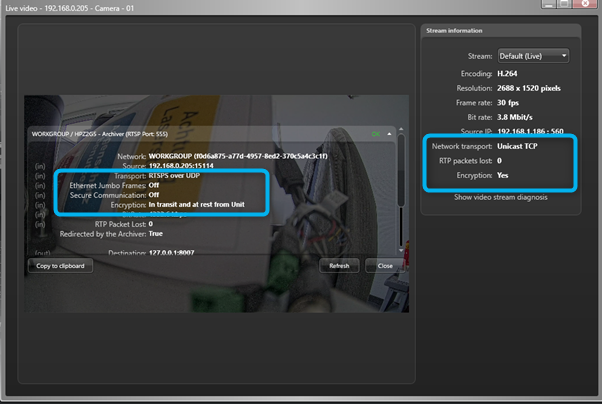The image size is (602, 404).
Task: Collapse the Archiver section using its arrow
Action: pyautogui.click(x=387, y=132)
